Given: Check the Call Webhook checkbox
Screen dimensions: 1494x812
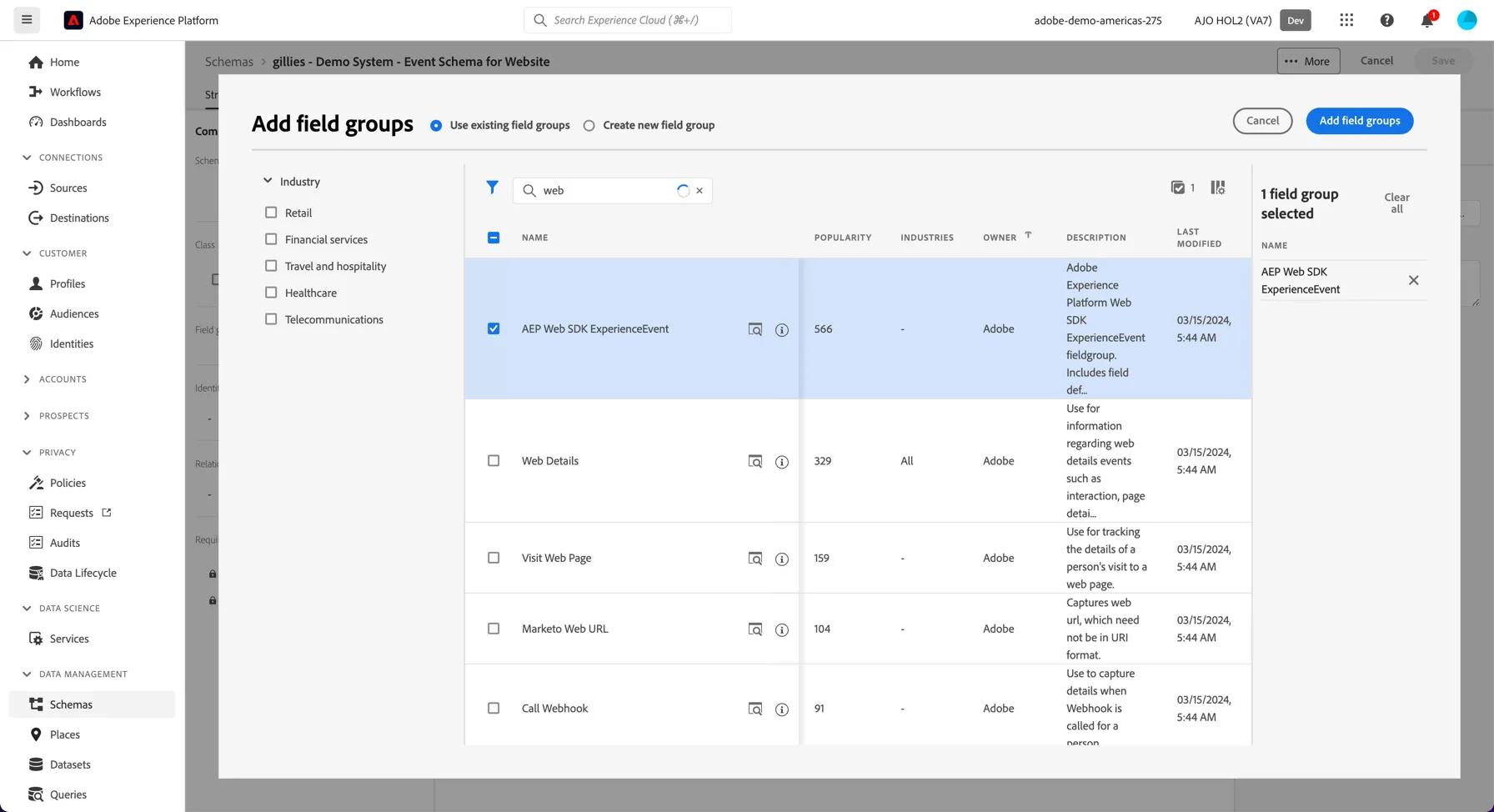Looking at the screenshot, I should (494, 708).
